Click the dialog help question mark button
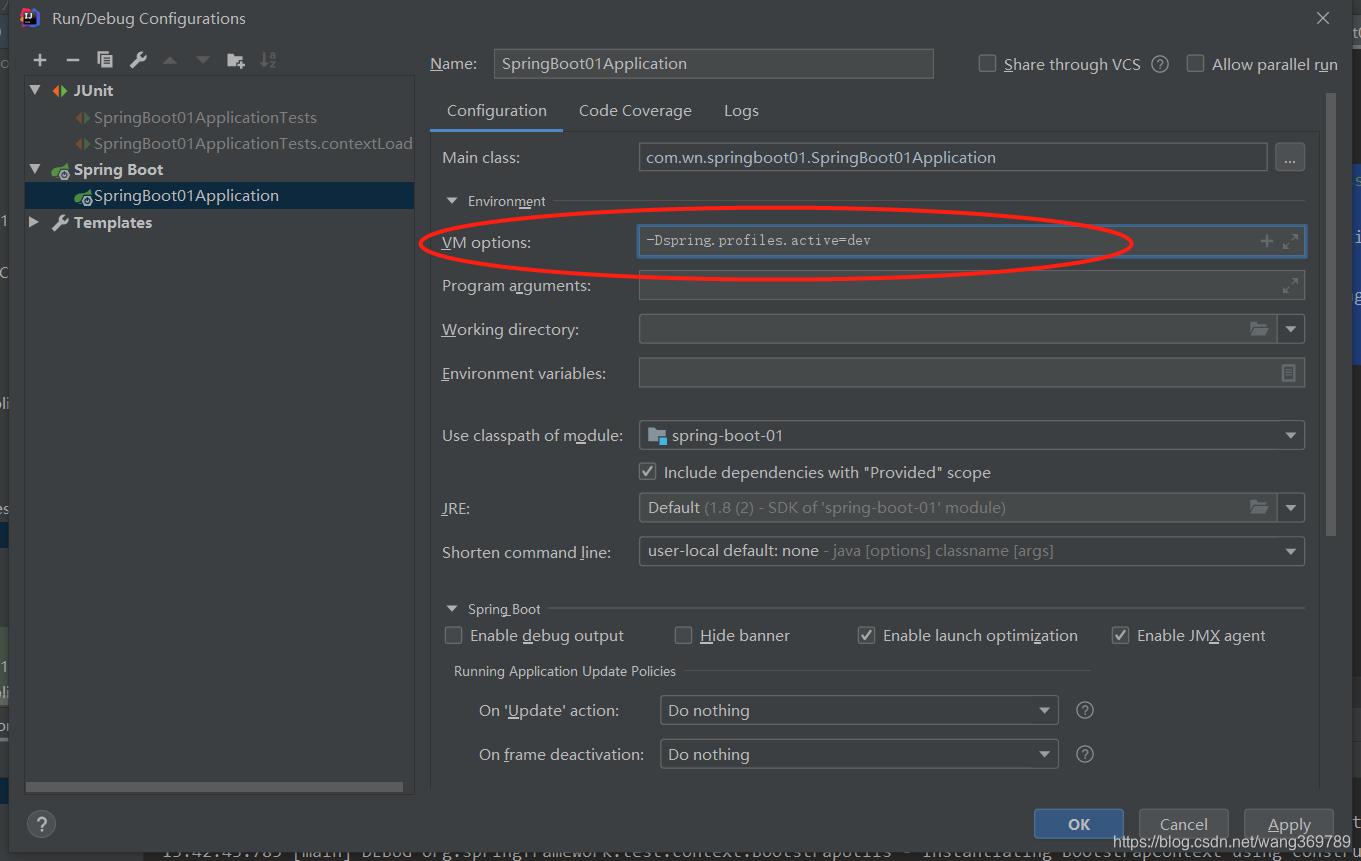This screenshot has width=1361, height=861. 41,824
